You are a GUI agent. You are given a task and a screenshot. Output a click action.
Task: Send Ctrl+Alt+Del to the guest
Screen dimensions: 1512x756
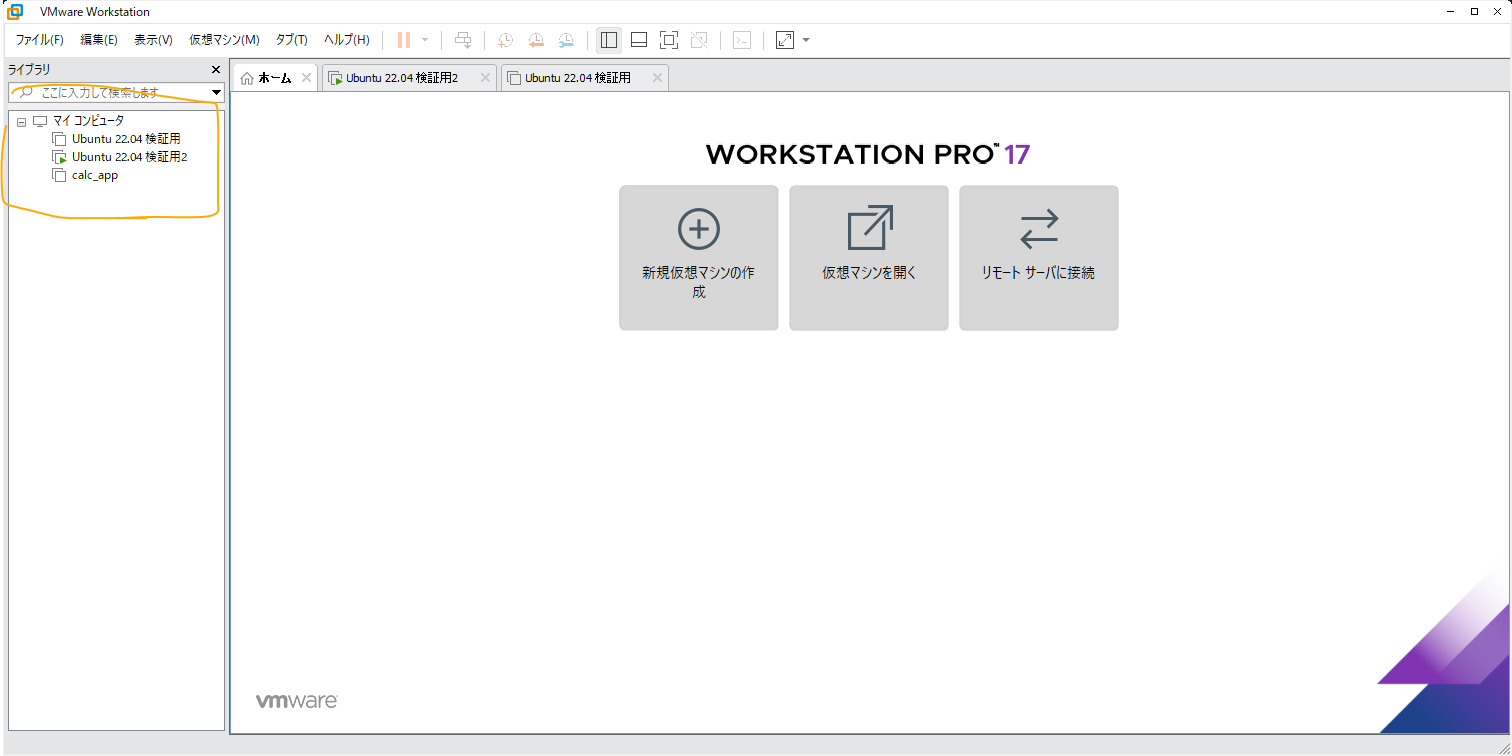(x=463, y=40)
